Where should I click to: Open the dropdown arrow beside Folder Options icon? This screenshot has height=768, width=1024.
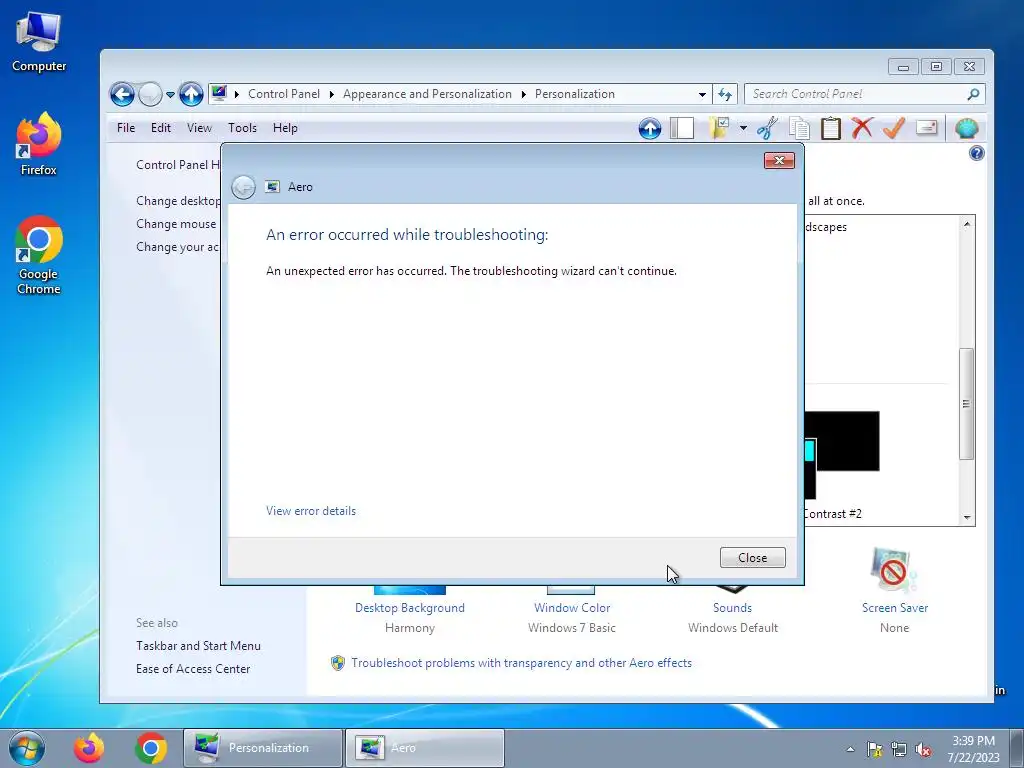pos(743,128)
